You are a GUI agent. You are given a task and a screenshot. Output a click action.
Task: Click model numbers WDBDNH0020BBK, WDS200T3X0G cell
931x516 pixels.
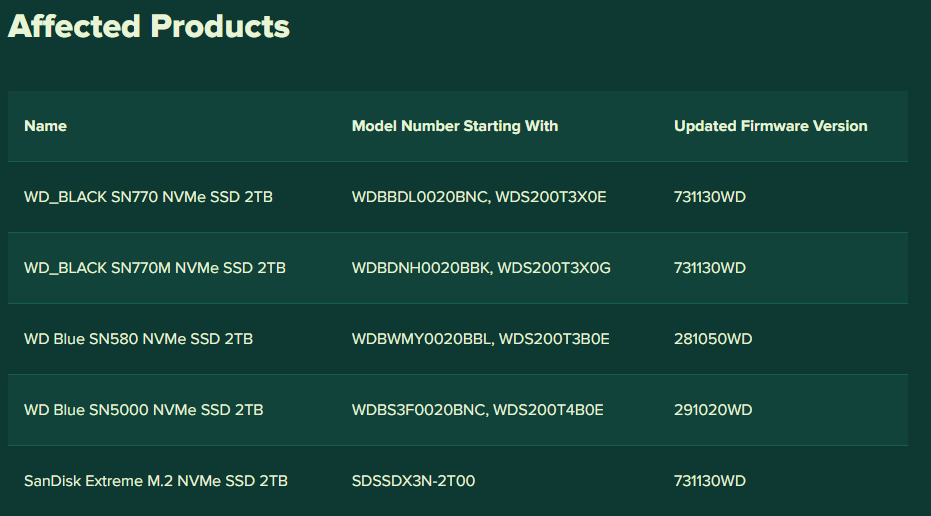[481, 268]
